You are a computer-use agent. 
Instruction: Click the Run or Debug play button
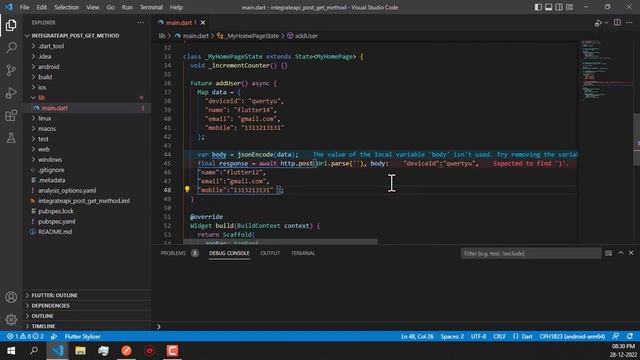(x=598, y=23)
